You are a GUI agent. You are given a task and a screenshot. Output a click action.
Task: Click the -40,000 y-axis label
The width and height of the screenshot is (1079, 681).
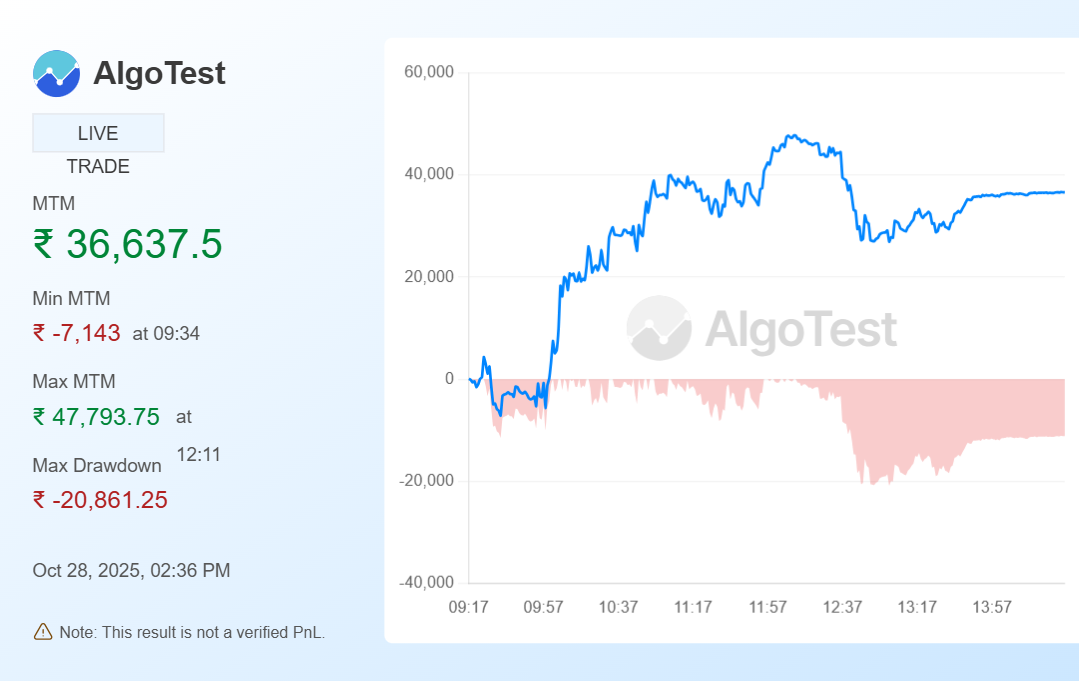(x=426, y=583)
